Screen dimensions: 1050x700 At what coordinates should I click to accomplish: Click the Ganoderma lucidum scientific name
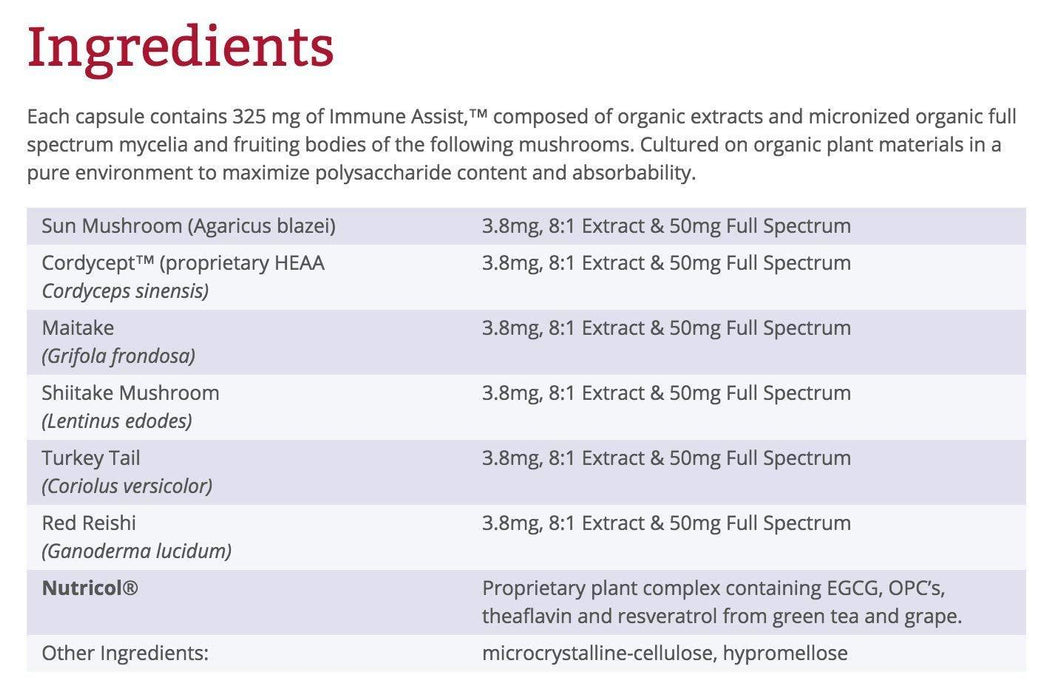[x=136, y=551]
